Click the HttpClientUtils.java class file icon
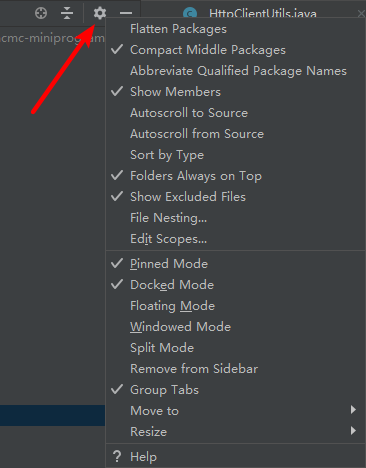This screenshot has height=468, width=366. pyautogui.click(x=190, y=13)
